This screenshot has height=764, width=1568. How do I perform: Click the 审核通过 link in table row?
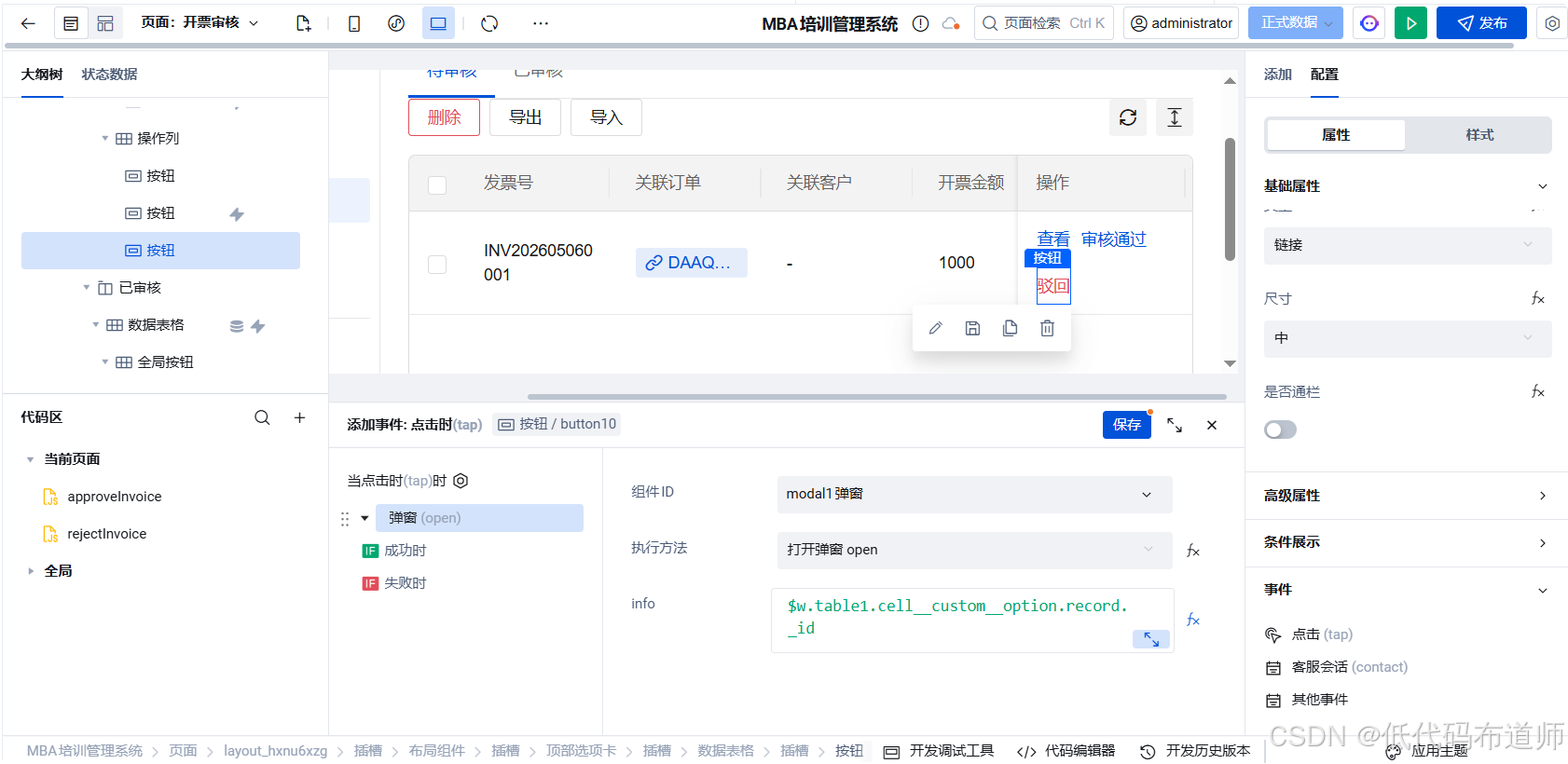[x=1113, y=239]
